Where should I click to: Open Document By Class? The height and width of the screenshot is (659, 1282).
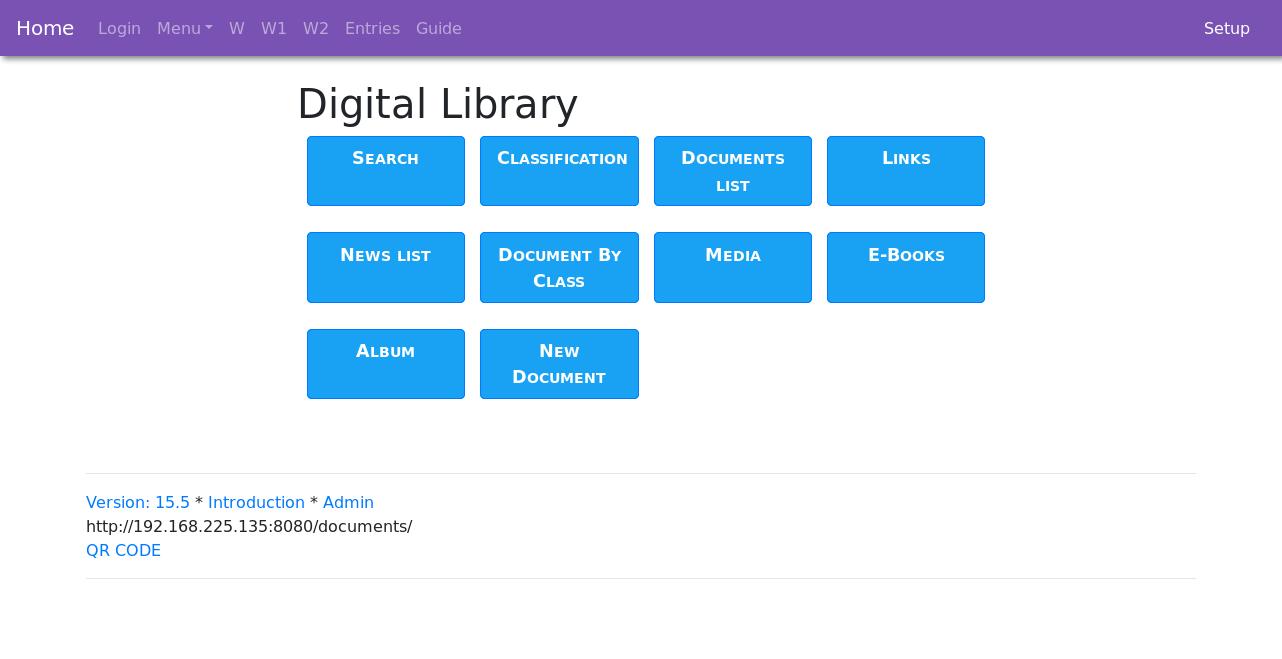point(559,267)
